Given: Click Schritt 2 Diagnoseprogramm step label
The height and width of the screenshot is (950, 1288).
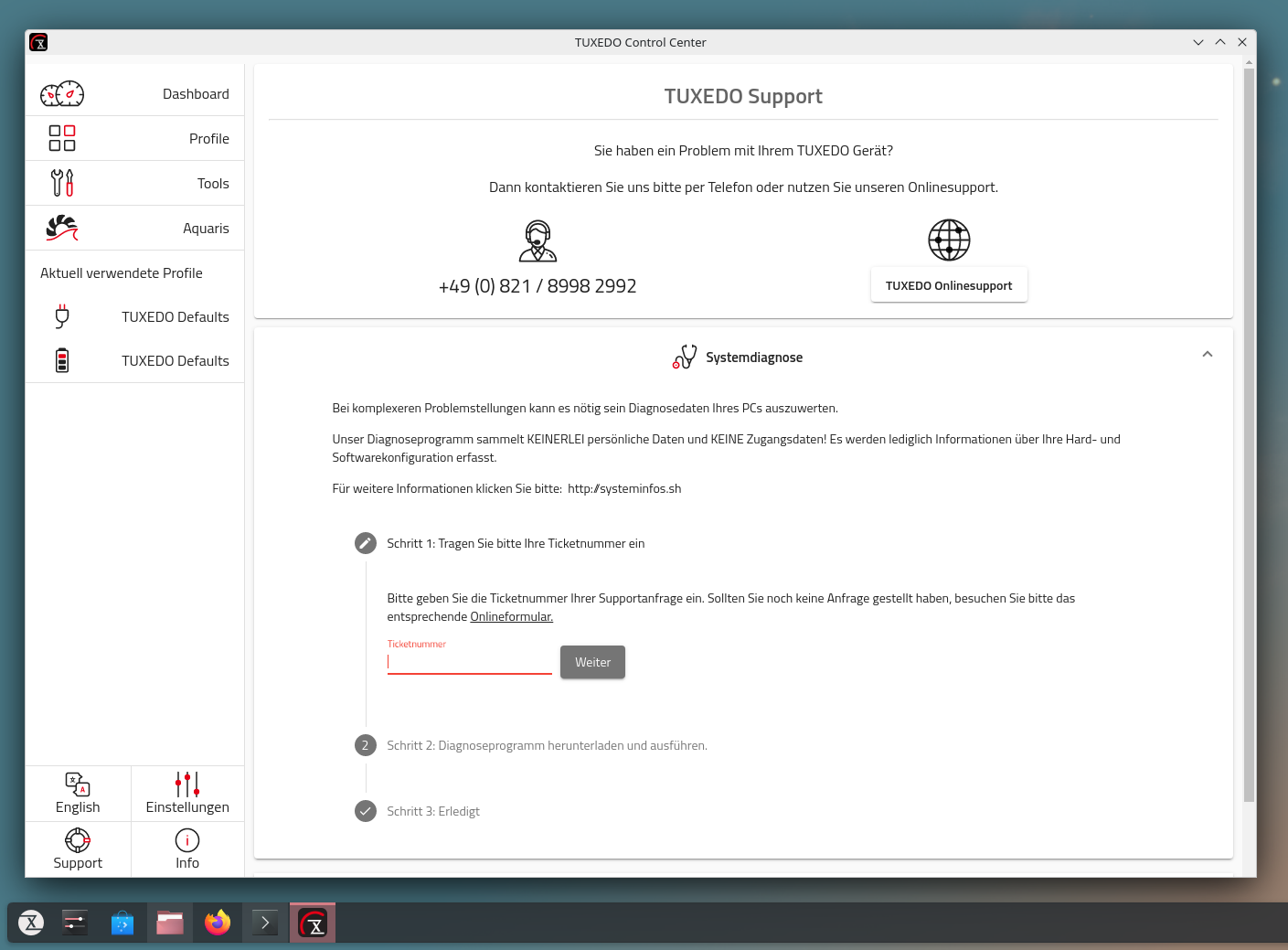Looking at the screenshot, I should pos(547,745).
